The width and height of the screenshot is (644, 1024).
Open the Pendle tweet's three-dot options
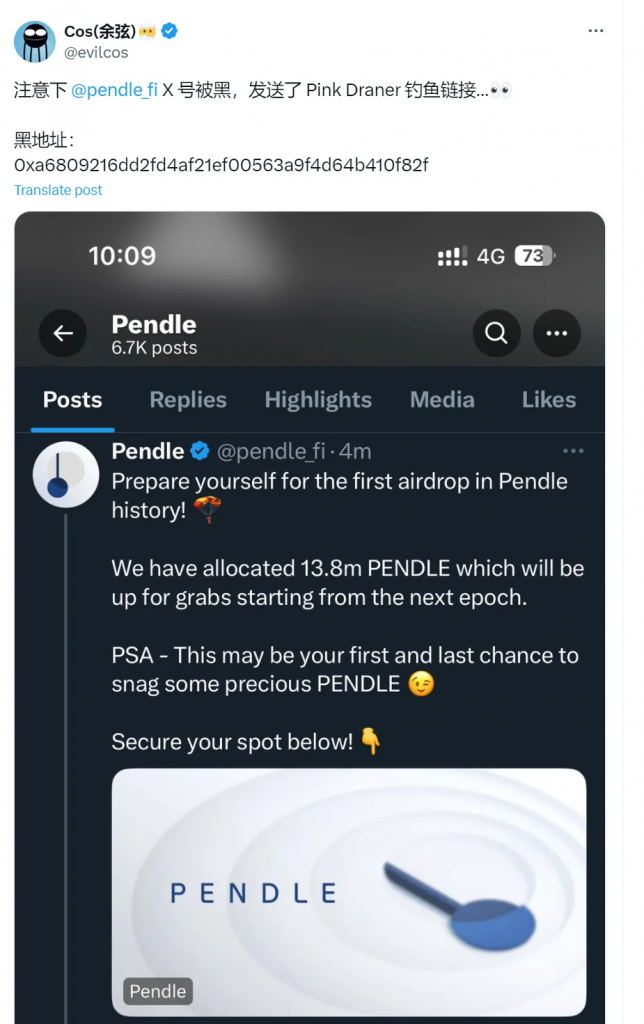click(x=572, y=451)
